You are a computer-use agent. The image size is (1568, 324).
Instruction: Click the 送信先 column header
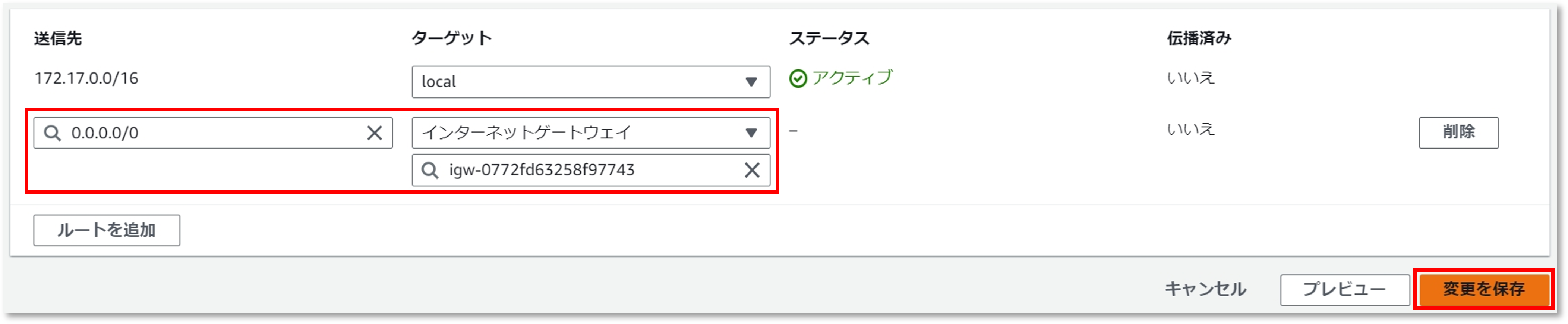pyautogui.click(x=58, y=38)
